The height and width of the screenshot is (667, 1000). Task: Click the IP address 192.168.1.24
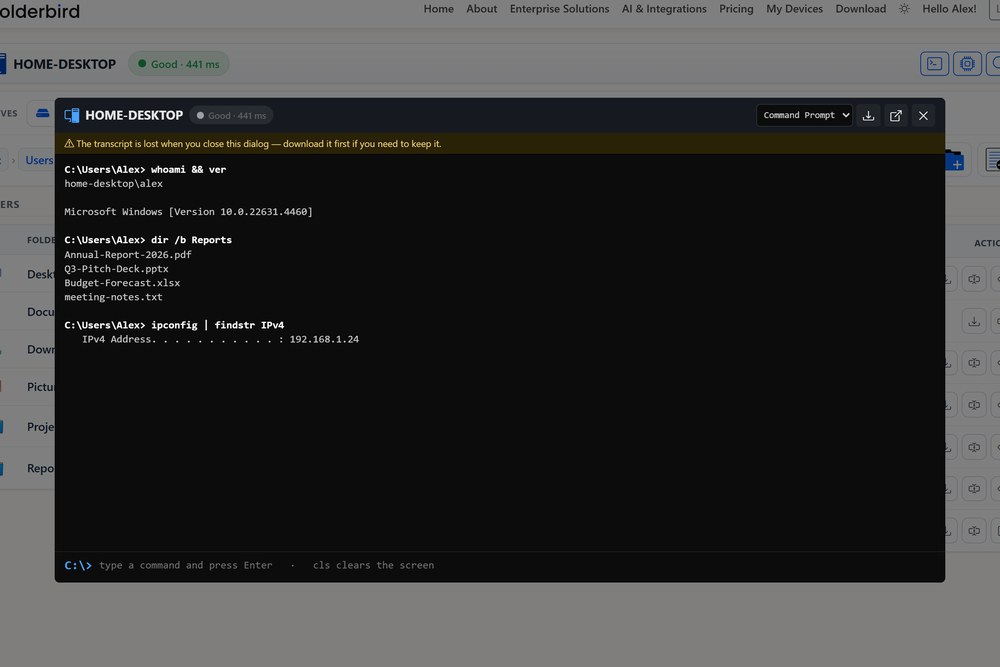click(x=324, y=339)
